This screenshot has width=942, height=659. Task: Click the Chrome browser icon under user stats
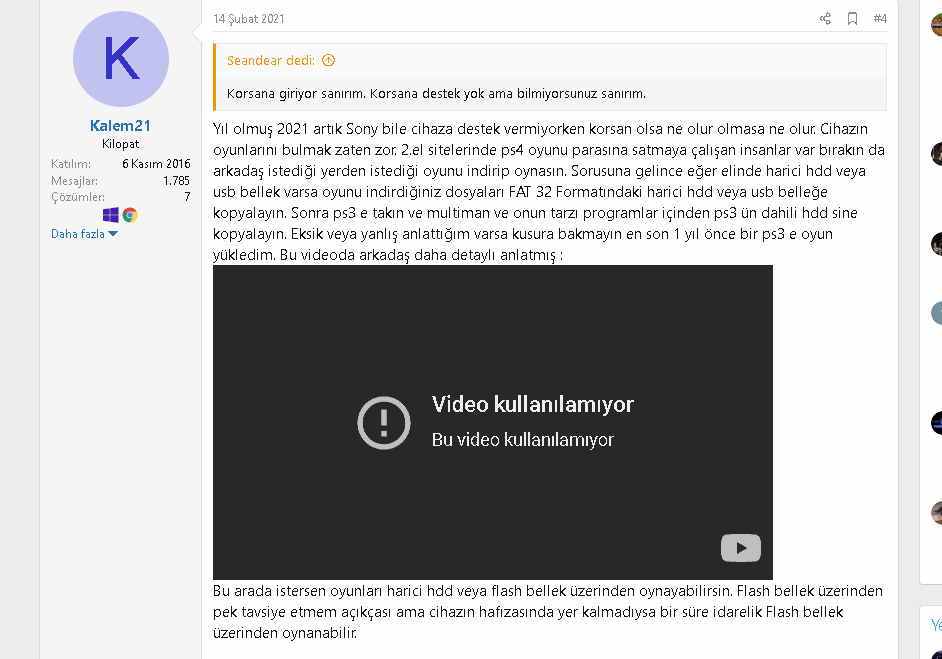130,215
